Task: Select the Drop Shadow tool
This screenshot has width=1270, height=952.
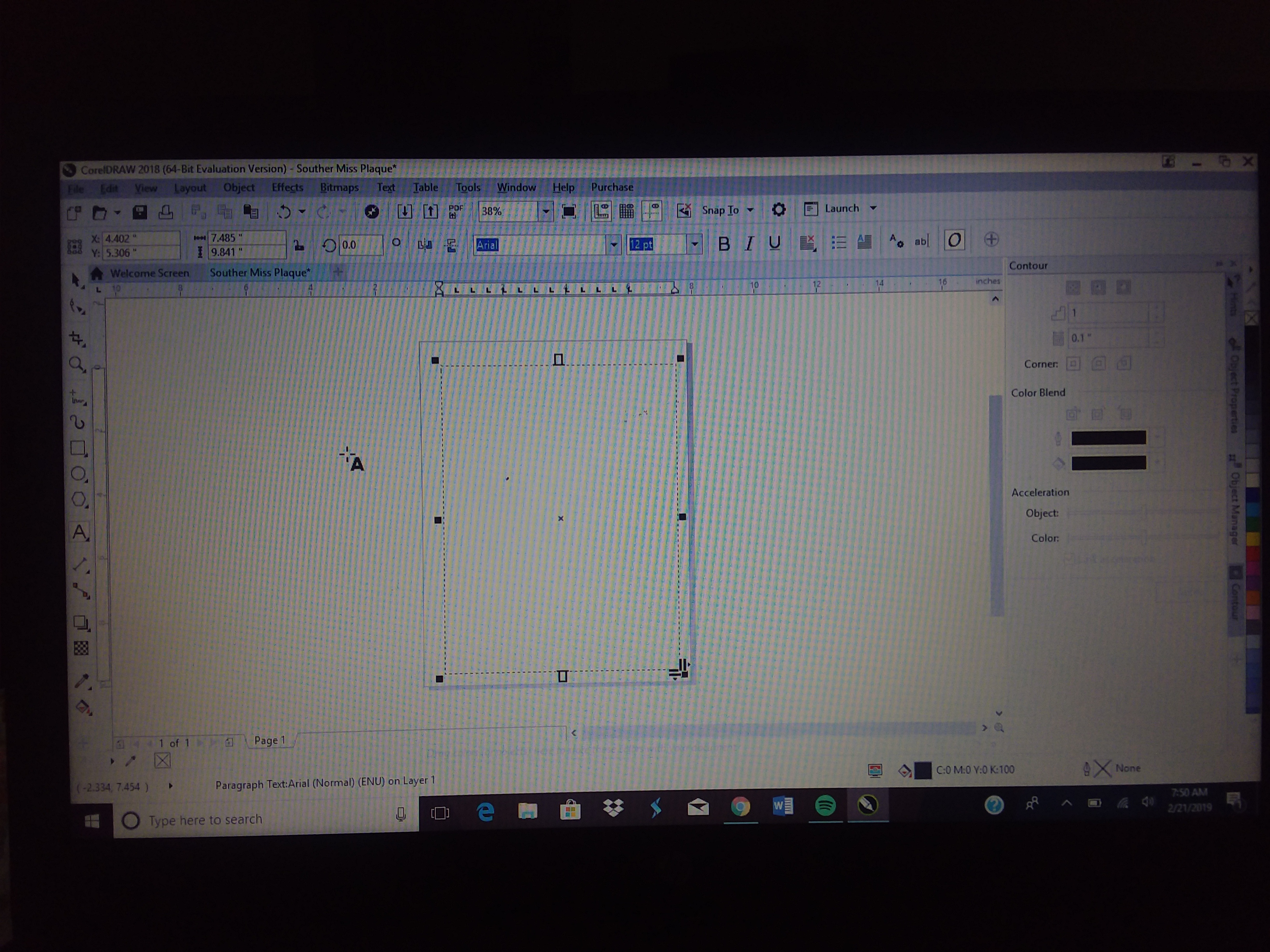Action: [x=82, y=623]
